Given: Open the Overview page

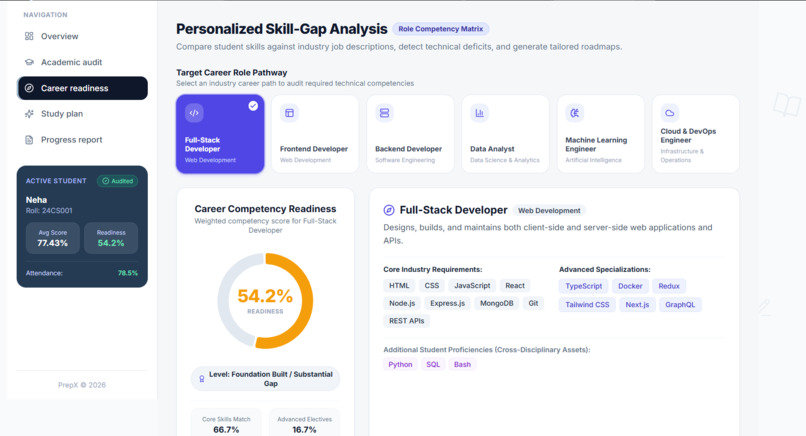Looking at the screenshot, I should (82, 36).
